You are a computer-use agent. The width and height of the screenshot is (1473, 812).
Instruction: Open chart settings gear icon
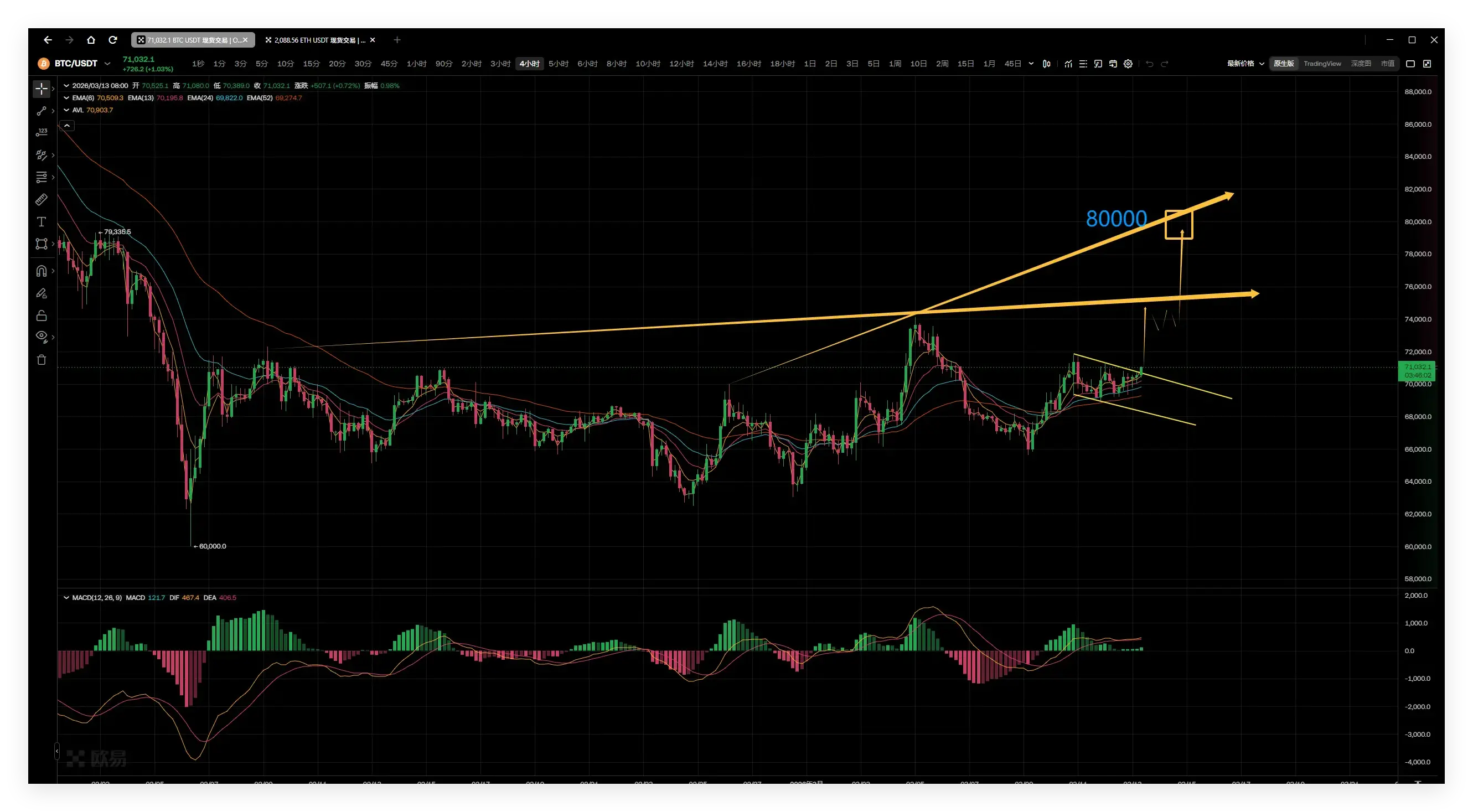coord(1128,64)
